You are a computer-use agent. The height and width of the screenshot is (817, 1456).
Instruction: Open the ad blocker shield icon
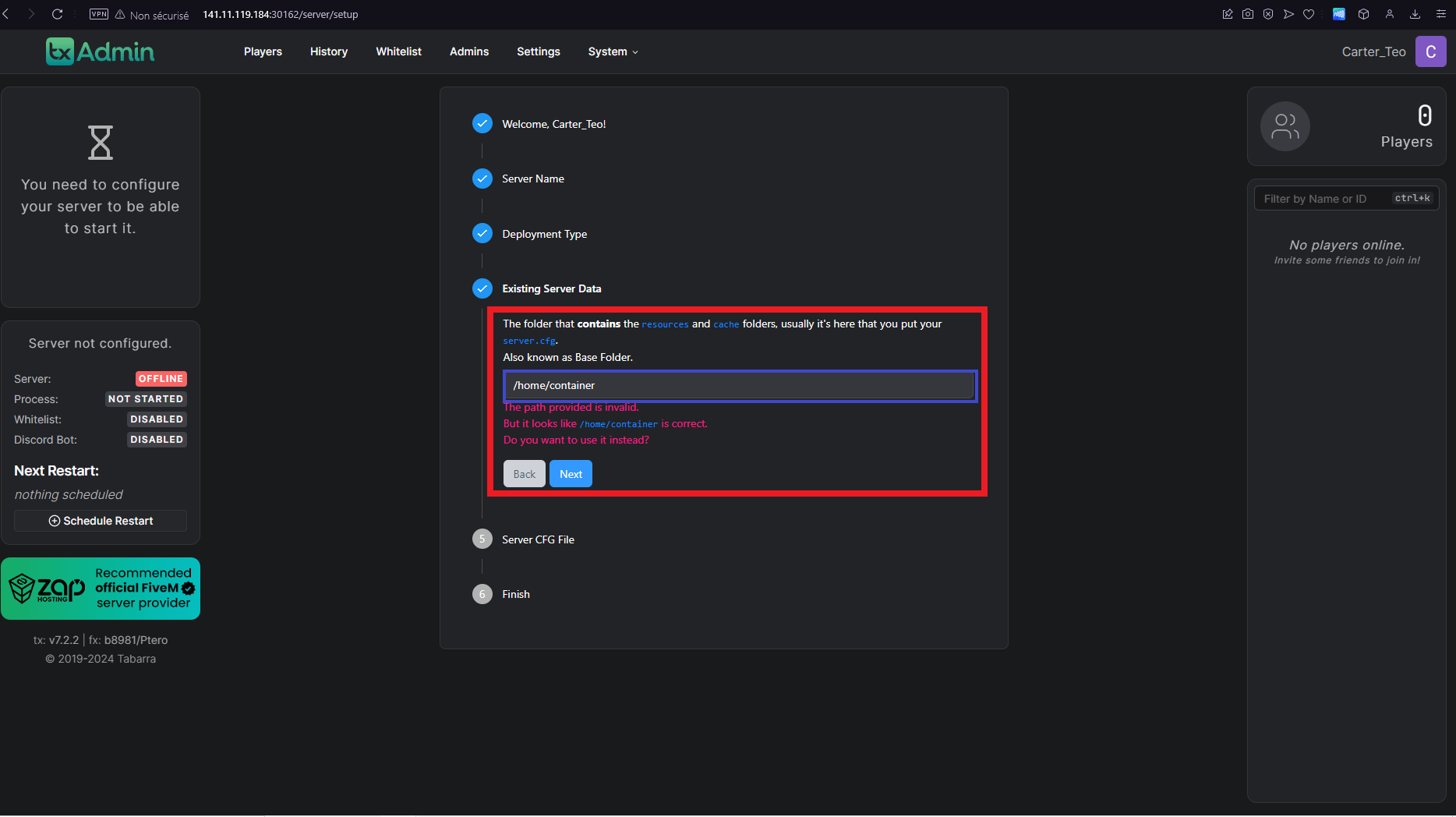(1268, 14)
